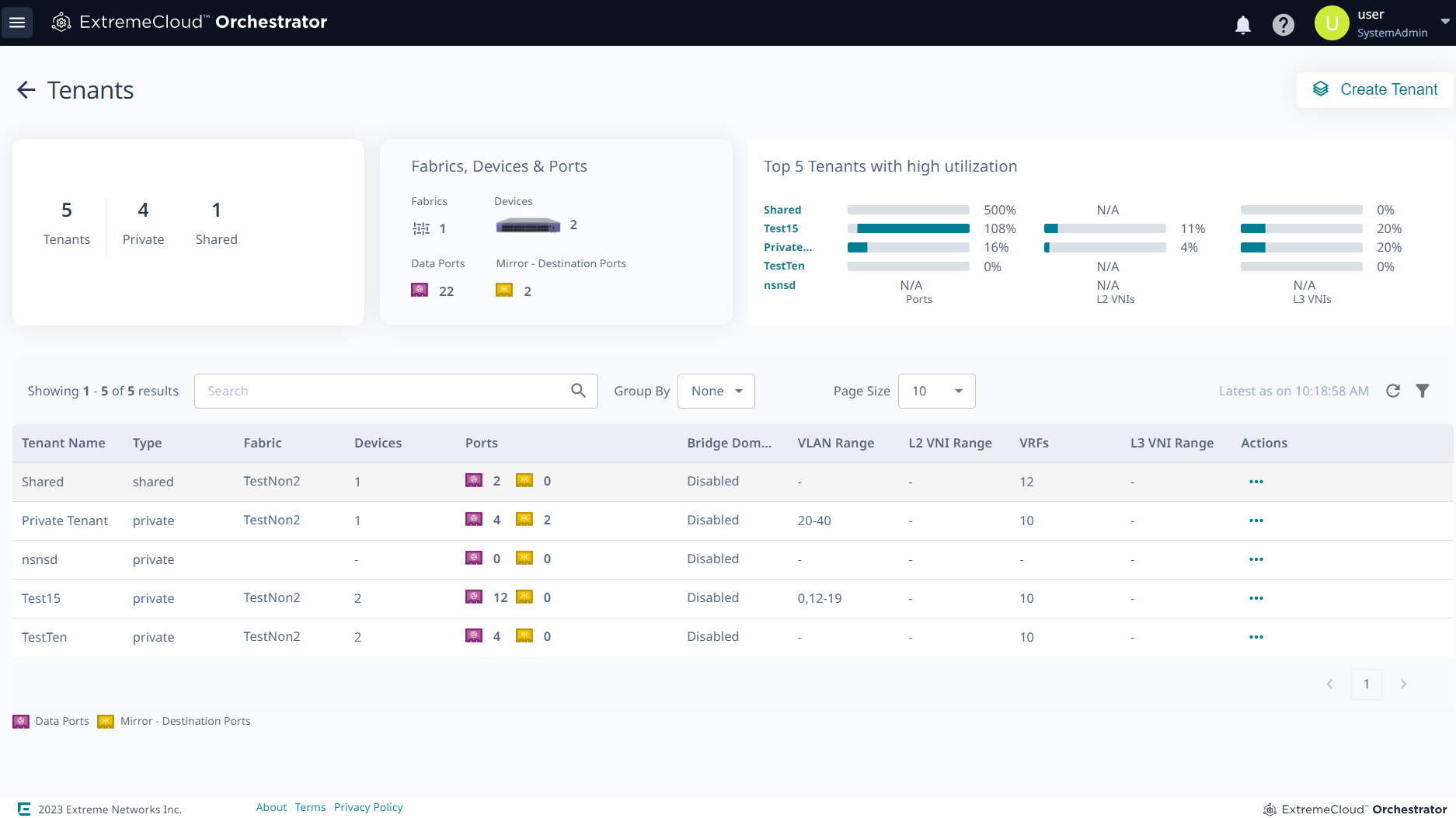Viewport: 1456px width, 818px height.
Task: Sort by VLAN Range column header
Action: pyautogui.click(x=835, y=443)
